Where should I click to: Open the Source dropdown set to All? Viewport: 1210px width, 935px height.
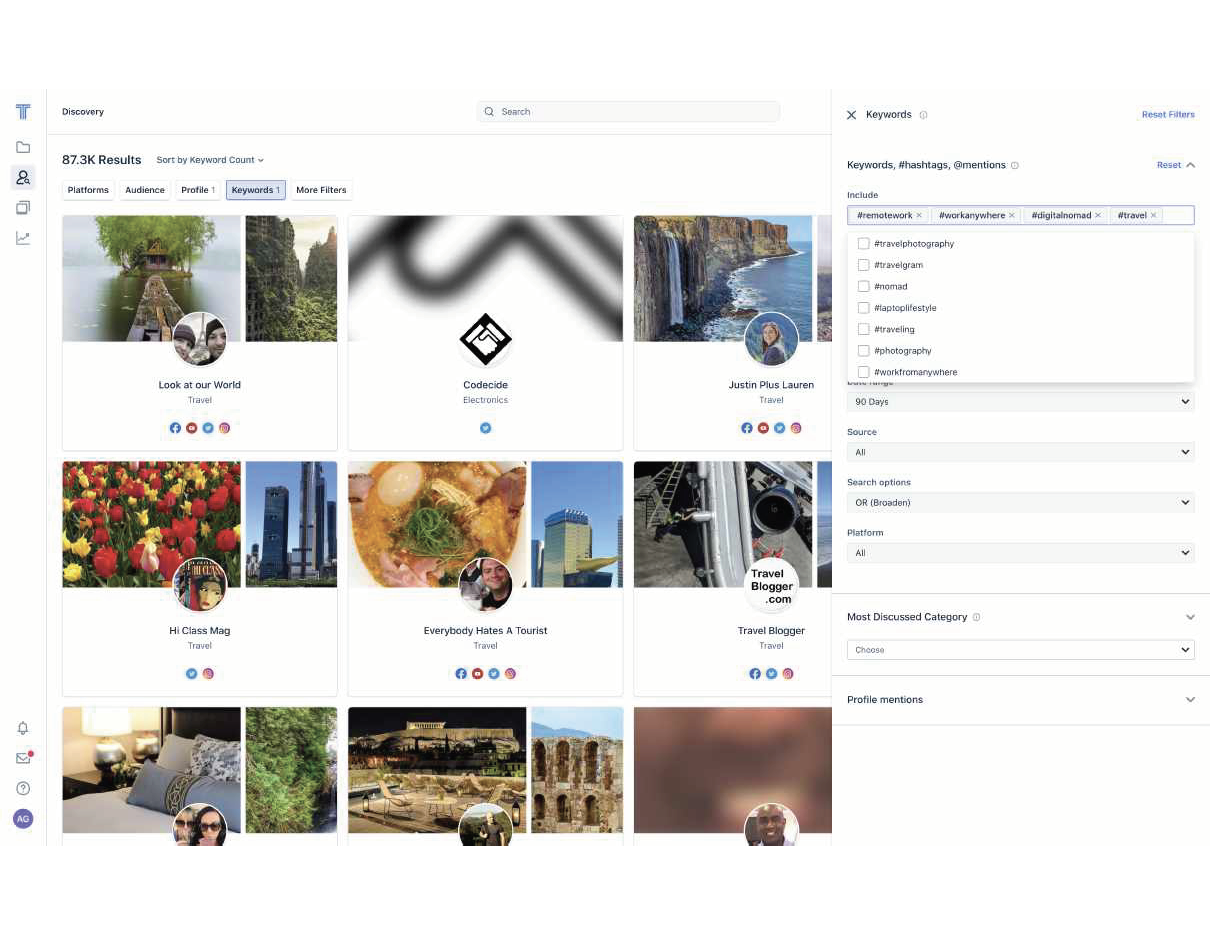click(x=1020, y=452)
